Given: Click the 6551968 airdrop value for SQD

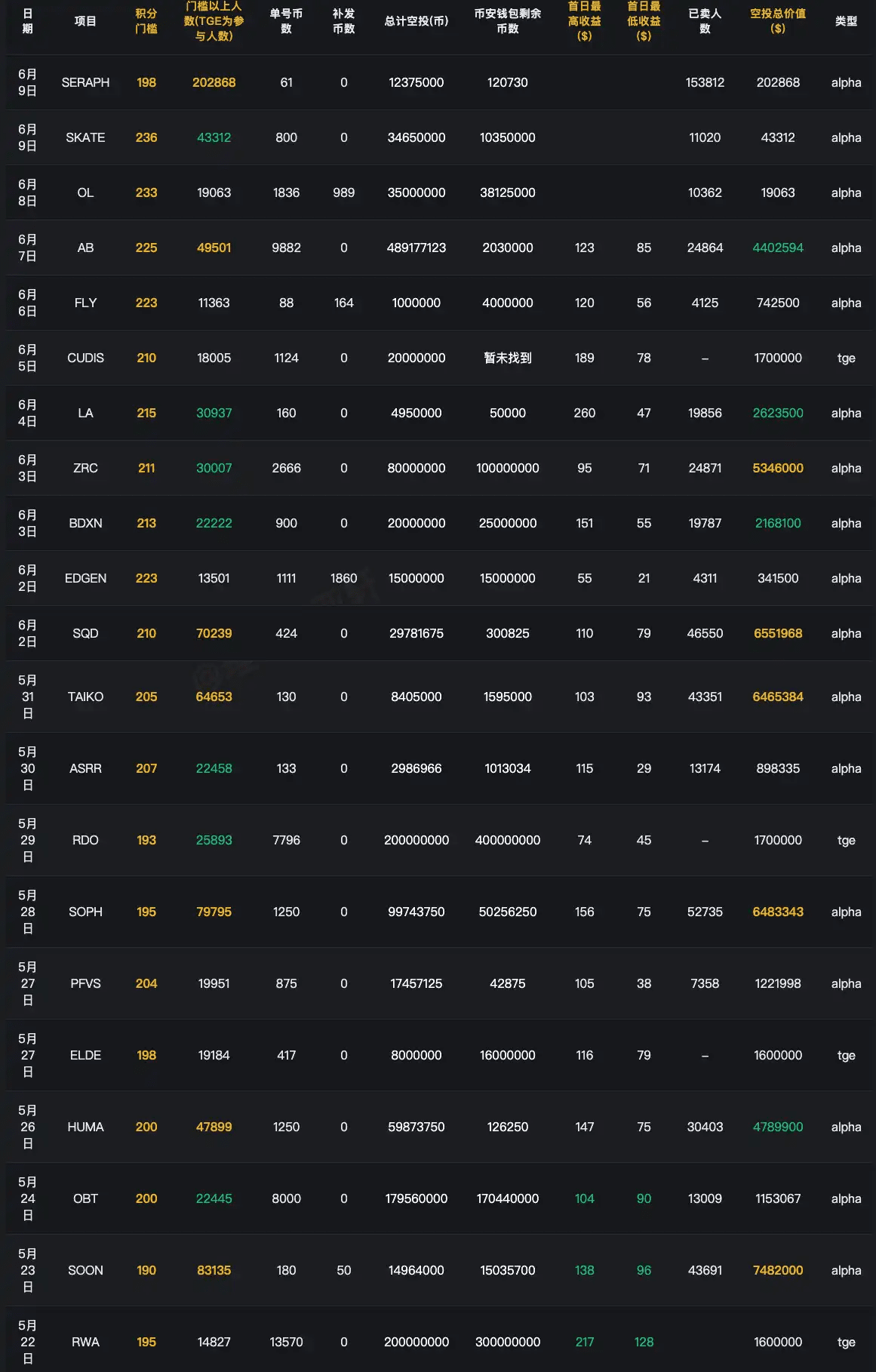Looking at the screenshot, I should 778,633.
